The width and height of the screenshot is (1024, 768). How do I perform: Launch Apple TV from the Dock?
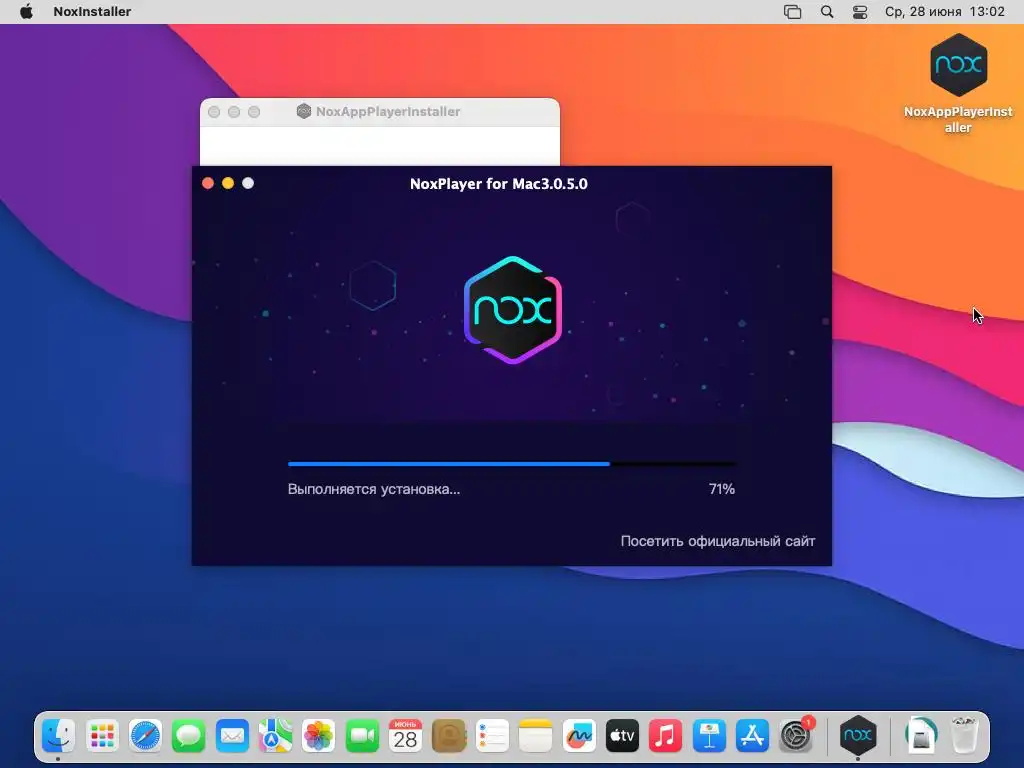pyautogui.click(x=622, y=736)
